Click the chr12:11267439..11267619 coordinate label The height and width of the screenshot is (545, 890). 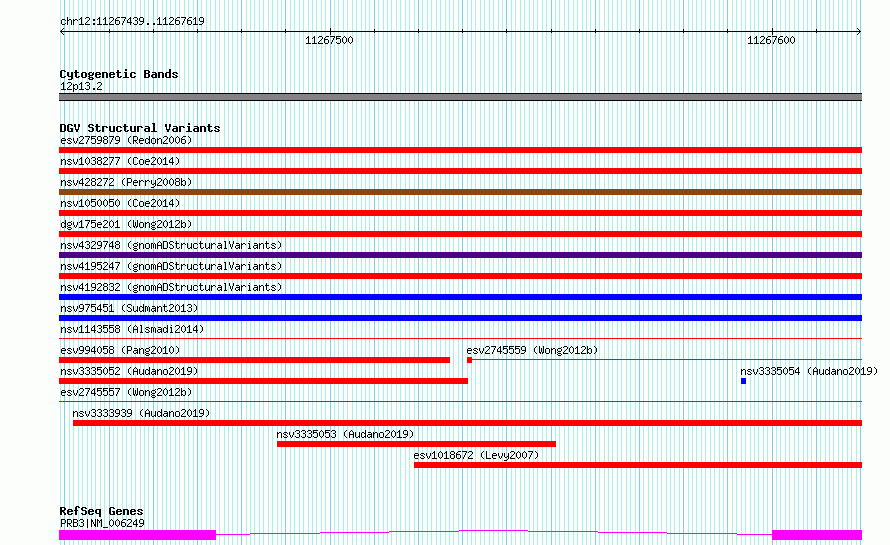[x=132, y=21]
